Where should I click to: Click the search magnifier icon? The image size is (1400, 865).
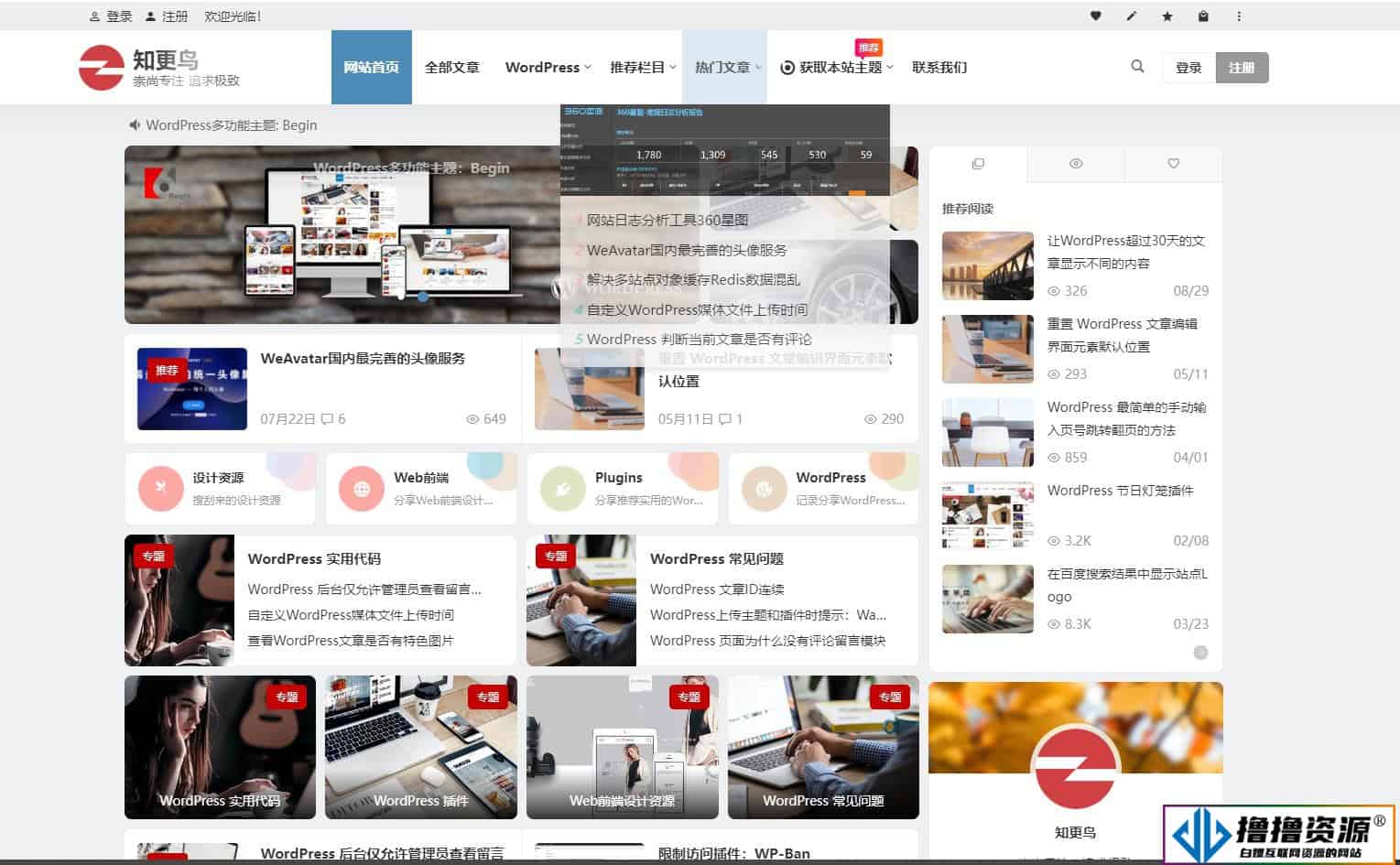point(1137,66)
